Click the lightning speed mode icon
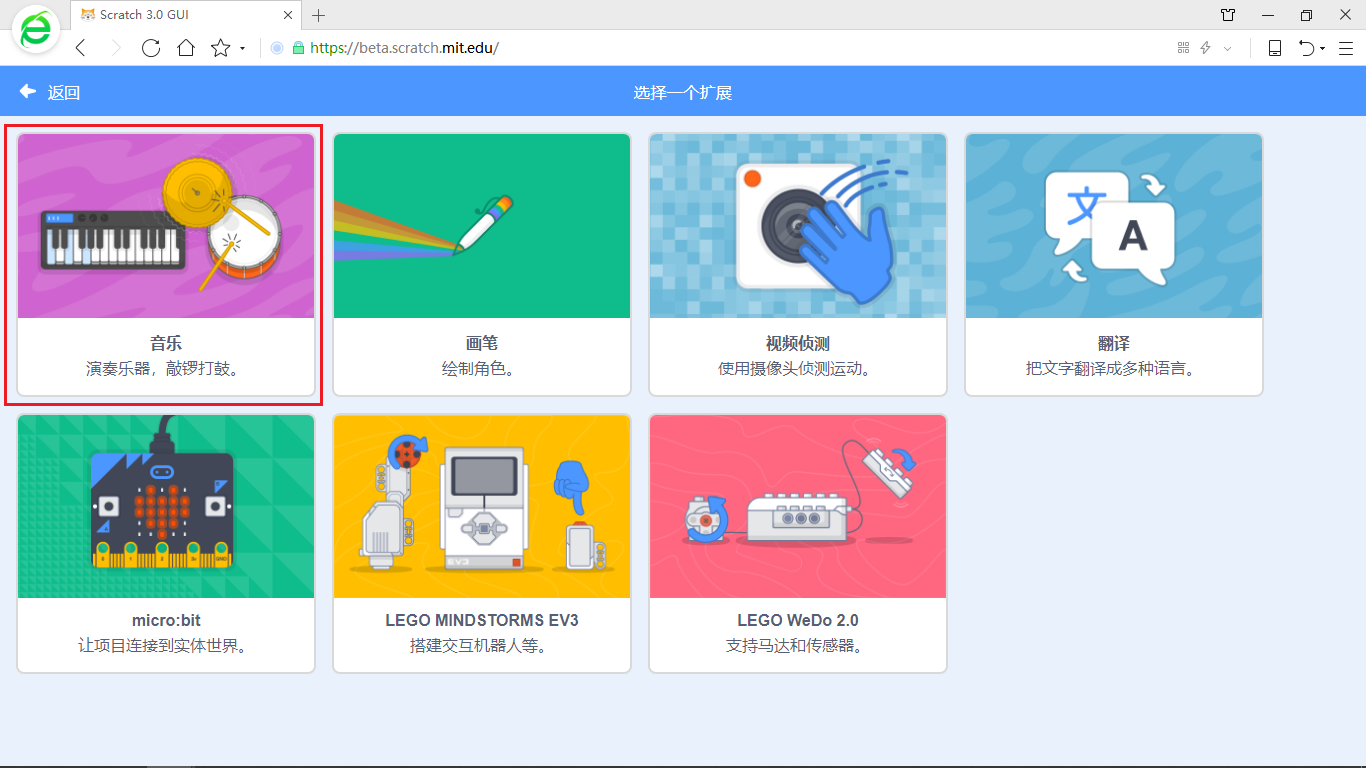The width and height of the screenshot is (1366, 768). [1206, 48]
